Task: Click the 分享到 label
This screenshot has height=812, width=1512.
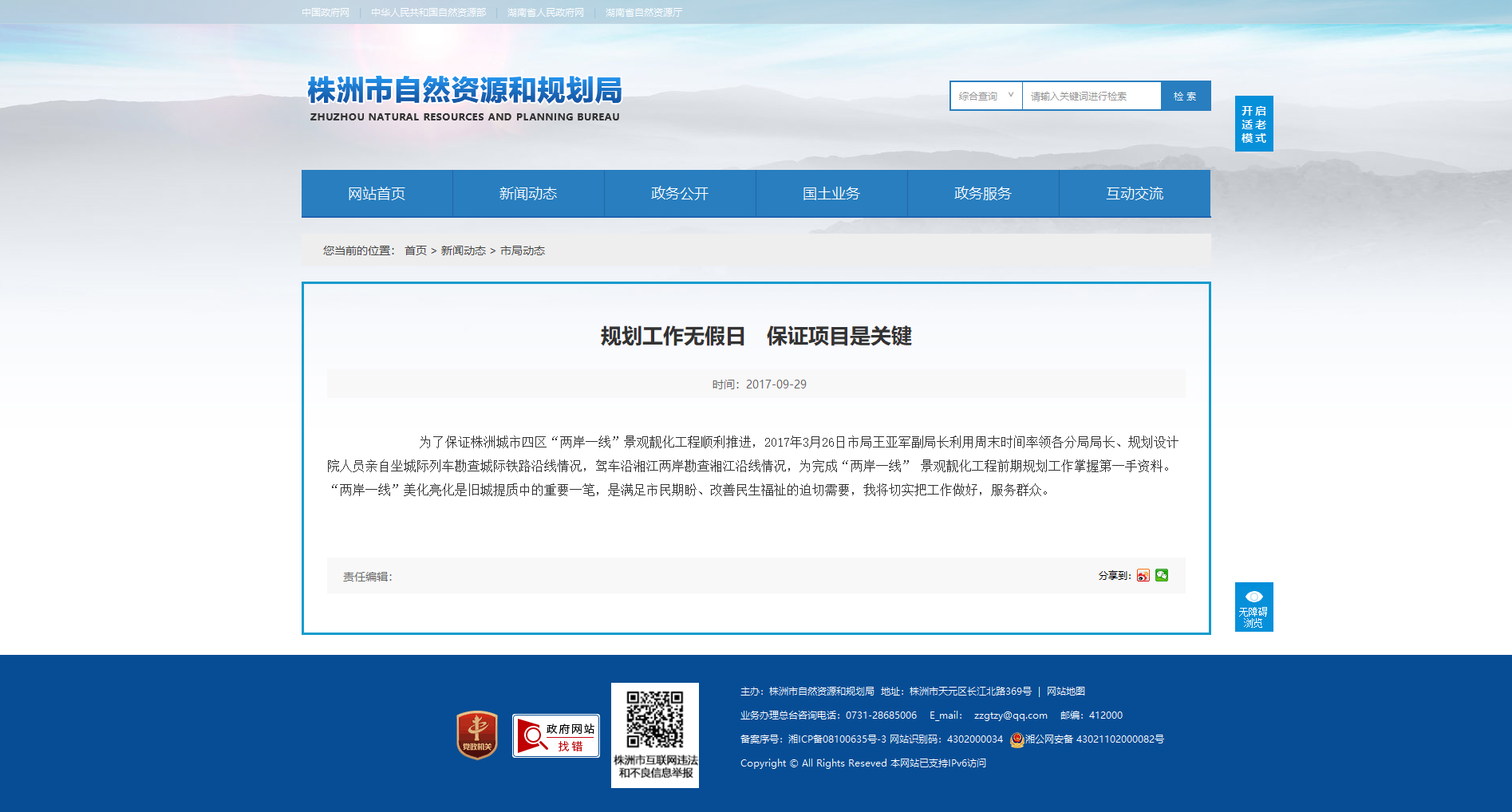Action: pos(1115,575)
